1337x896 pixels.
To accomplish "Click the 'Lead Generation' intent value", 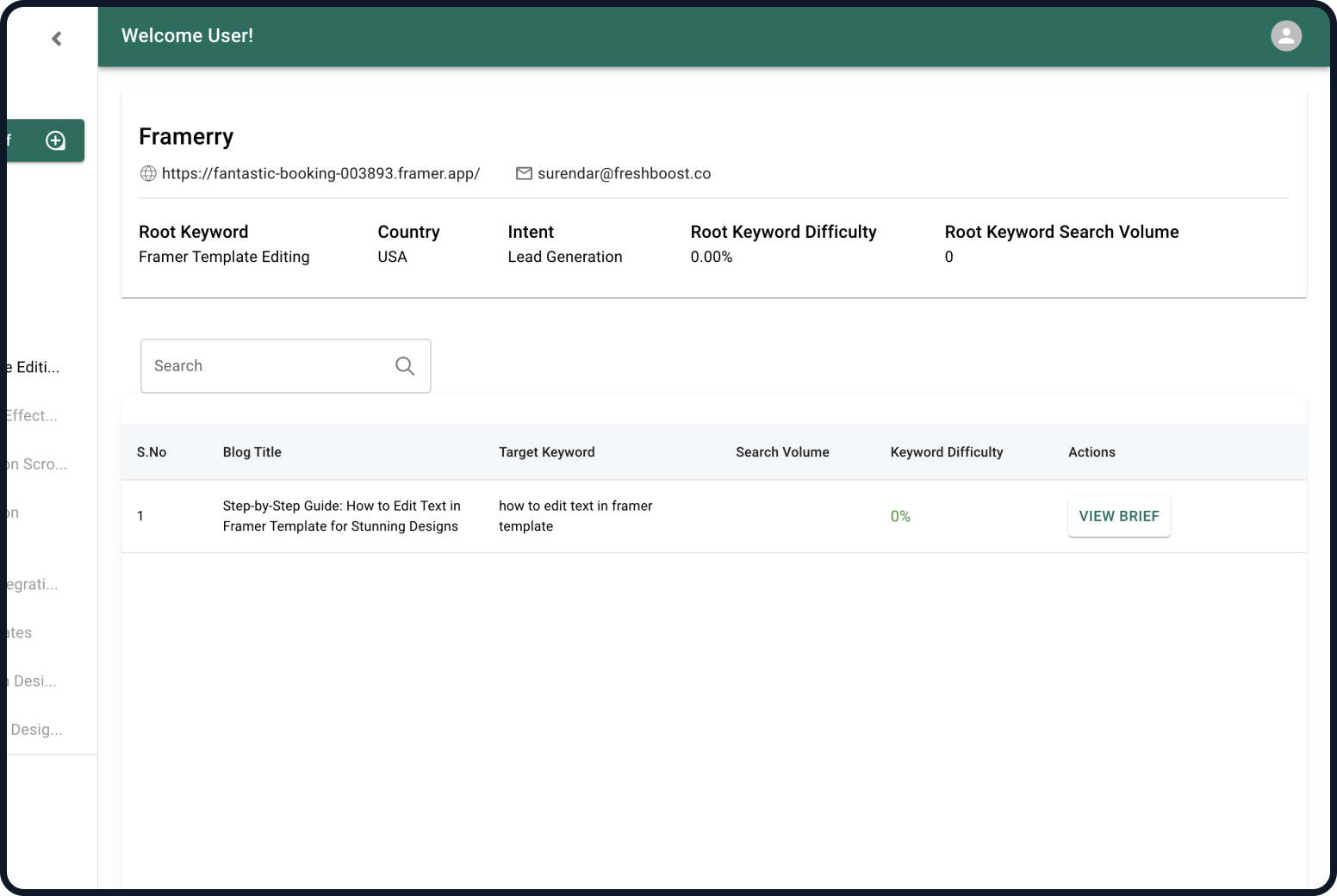I will click(564, 257).
